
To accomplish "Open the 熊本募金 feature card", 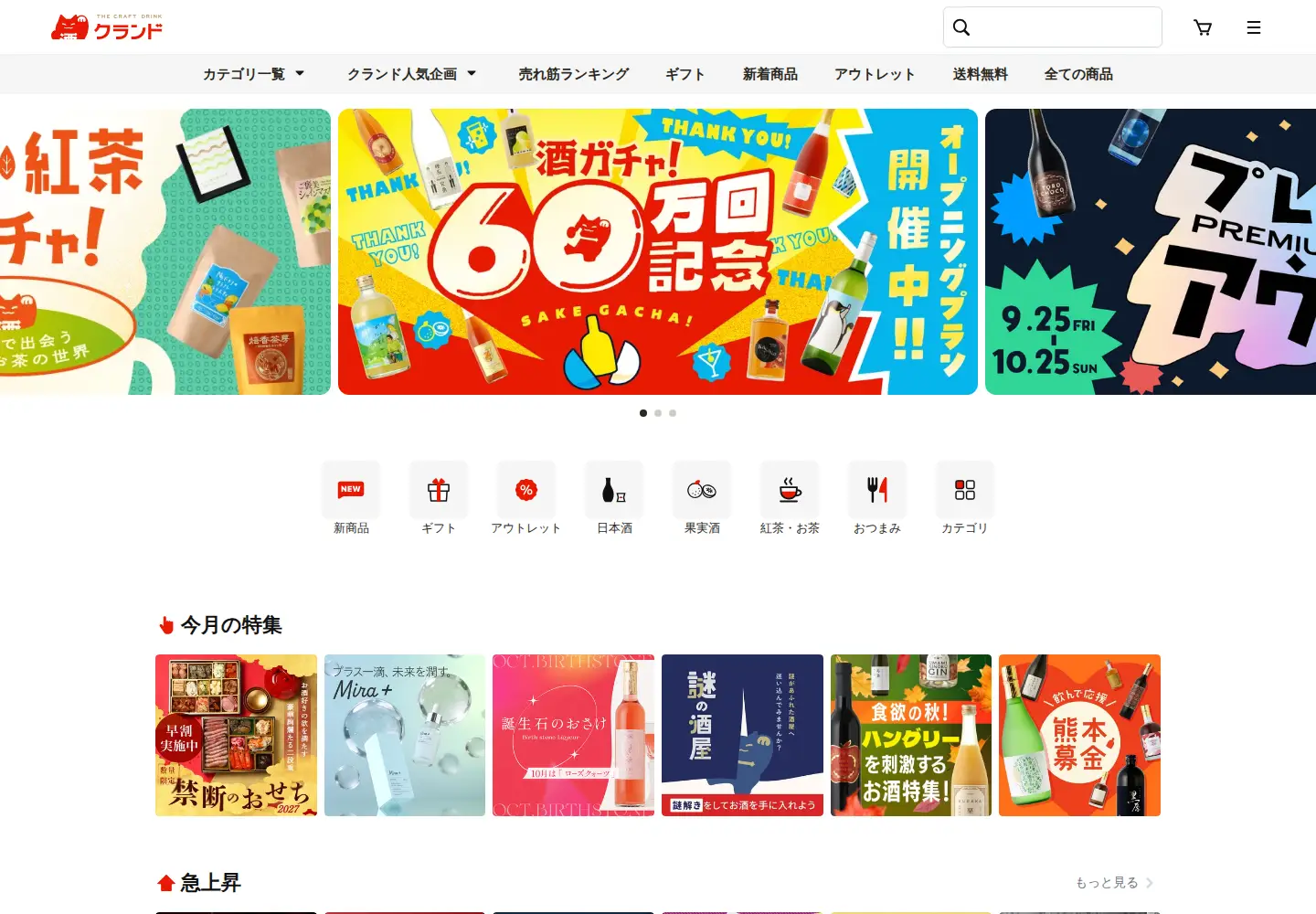I will coord(1079,735).
